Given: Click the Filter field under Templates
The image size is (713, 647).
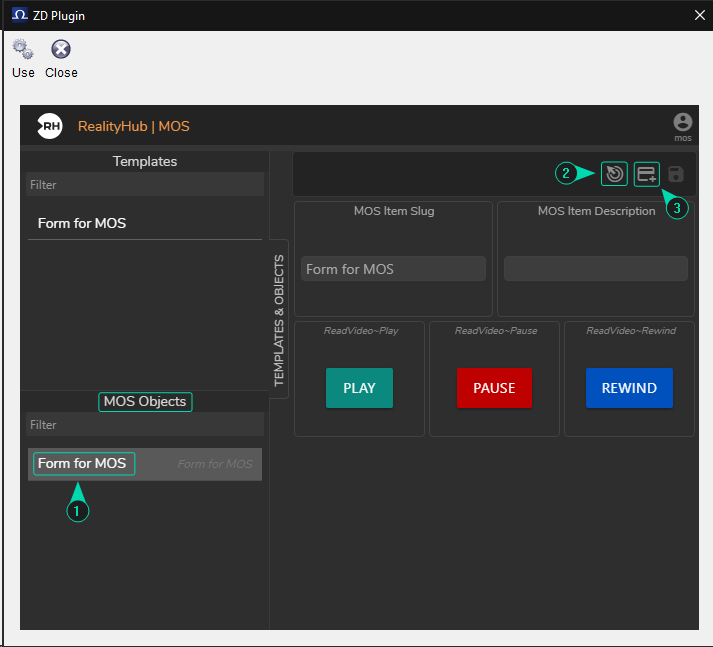Looking at the screenshot, I should click(145, 185).
